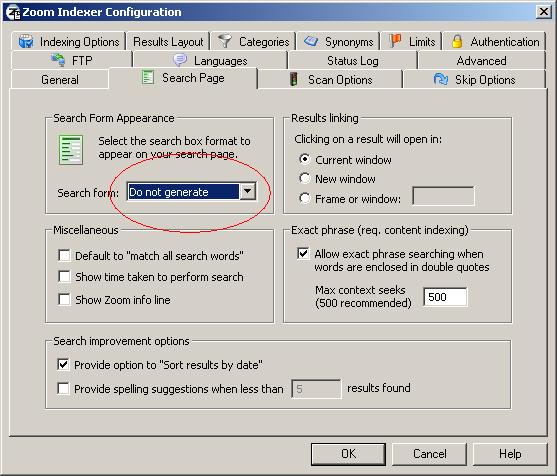Enable Show Zoom info line
The height and width of the screenshot is (476, 557).
(64, 299)
